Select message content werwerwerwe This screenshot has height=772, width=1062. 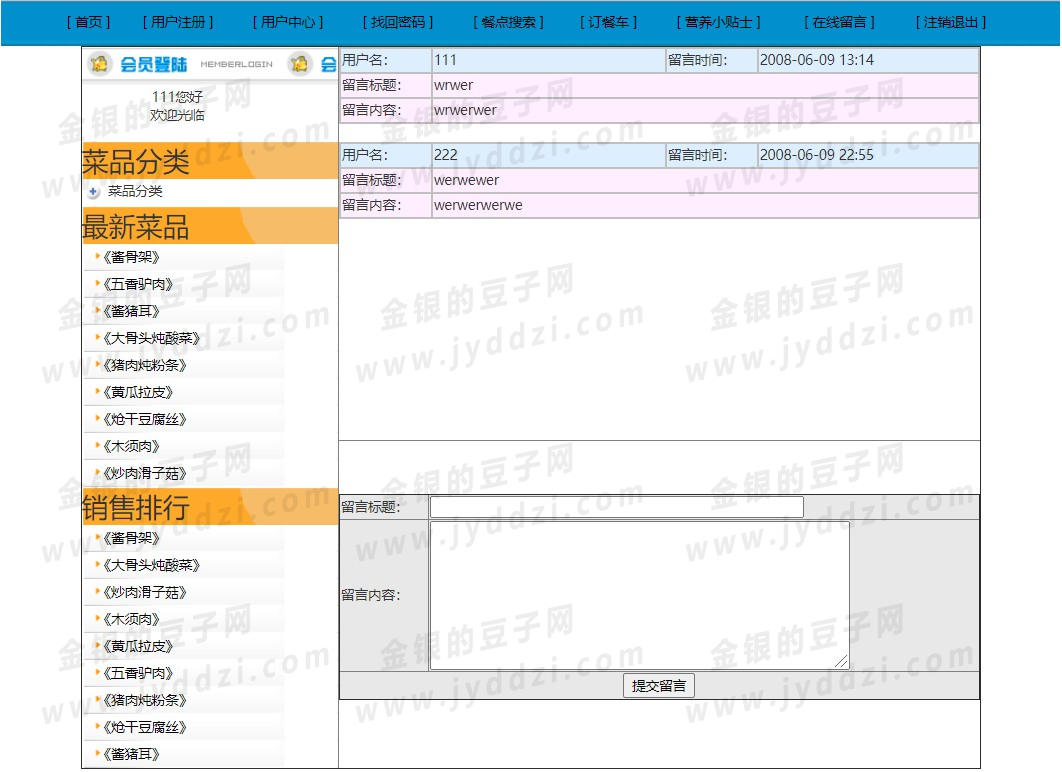[x=478, y=205]
